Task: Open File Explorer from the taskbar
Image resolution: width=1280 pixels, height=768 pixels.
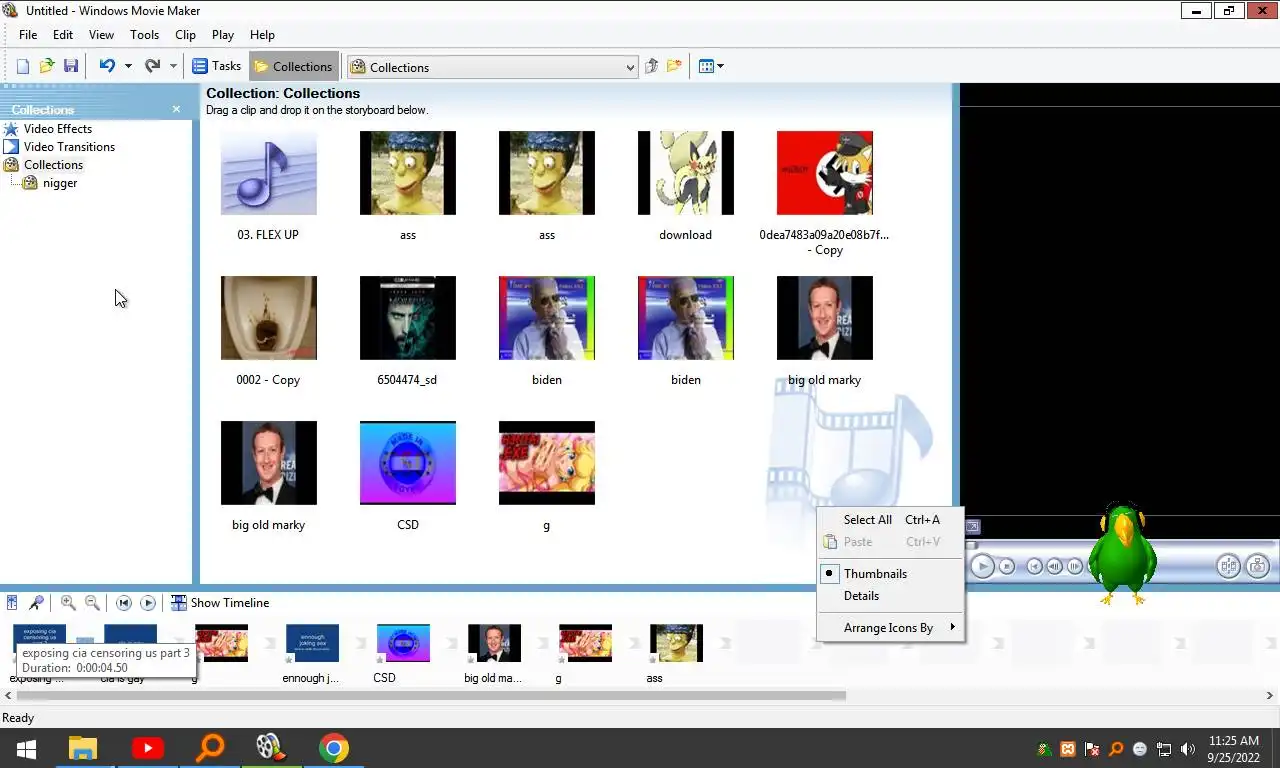Action: [82, 748]
